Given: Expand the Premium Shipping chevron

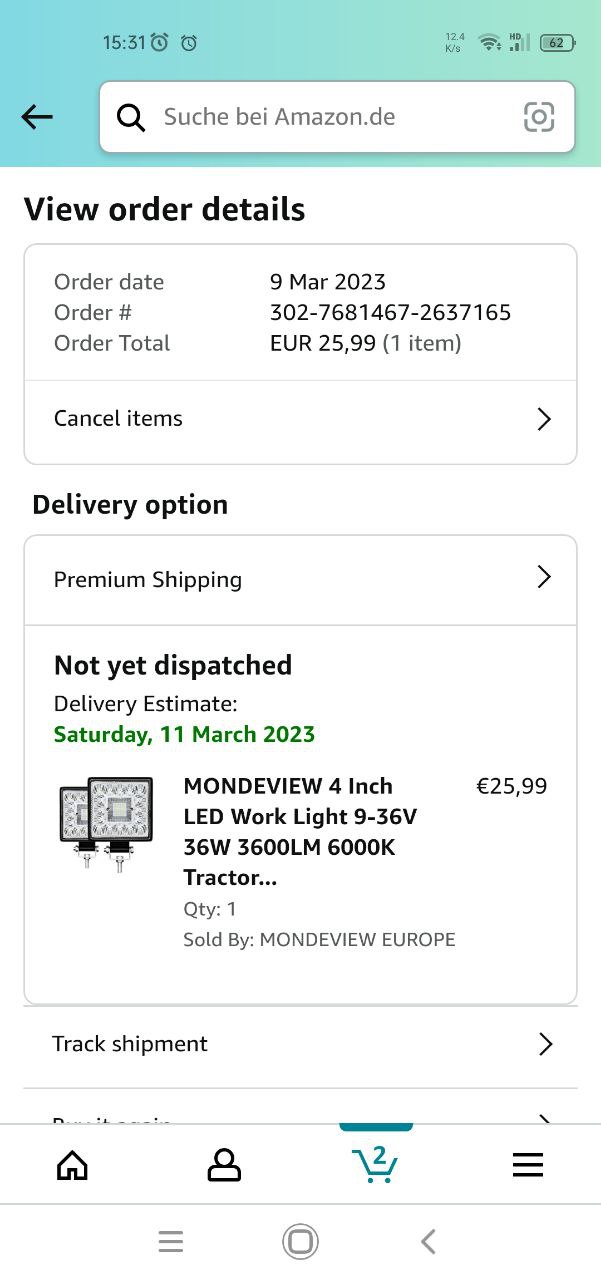Looking at the screenshot, I should click(x=544, y=577).
